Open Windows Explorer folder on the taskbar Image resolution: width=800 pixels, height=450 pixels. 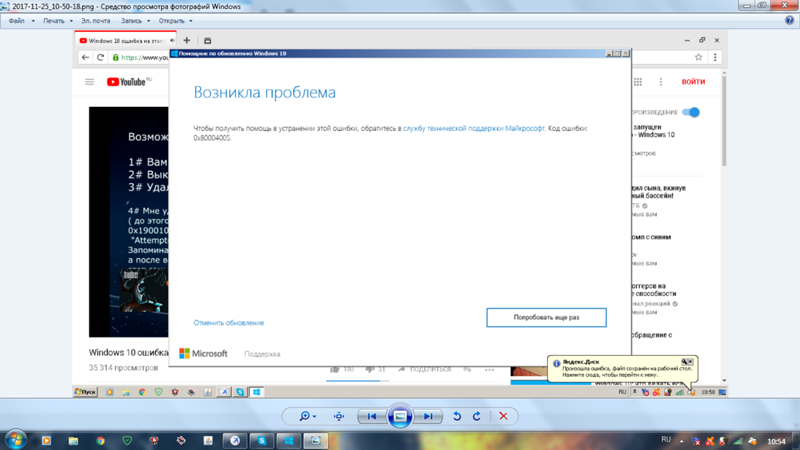[x=73, y=440]
